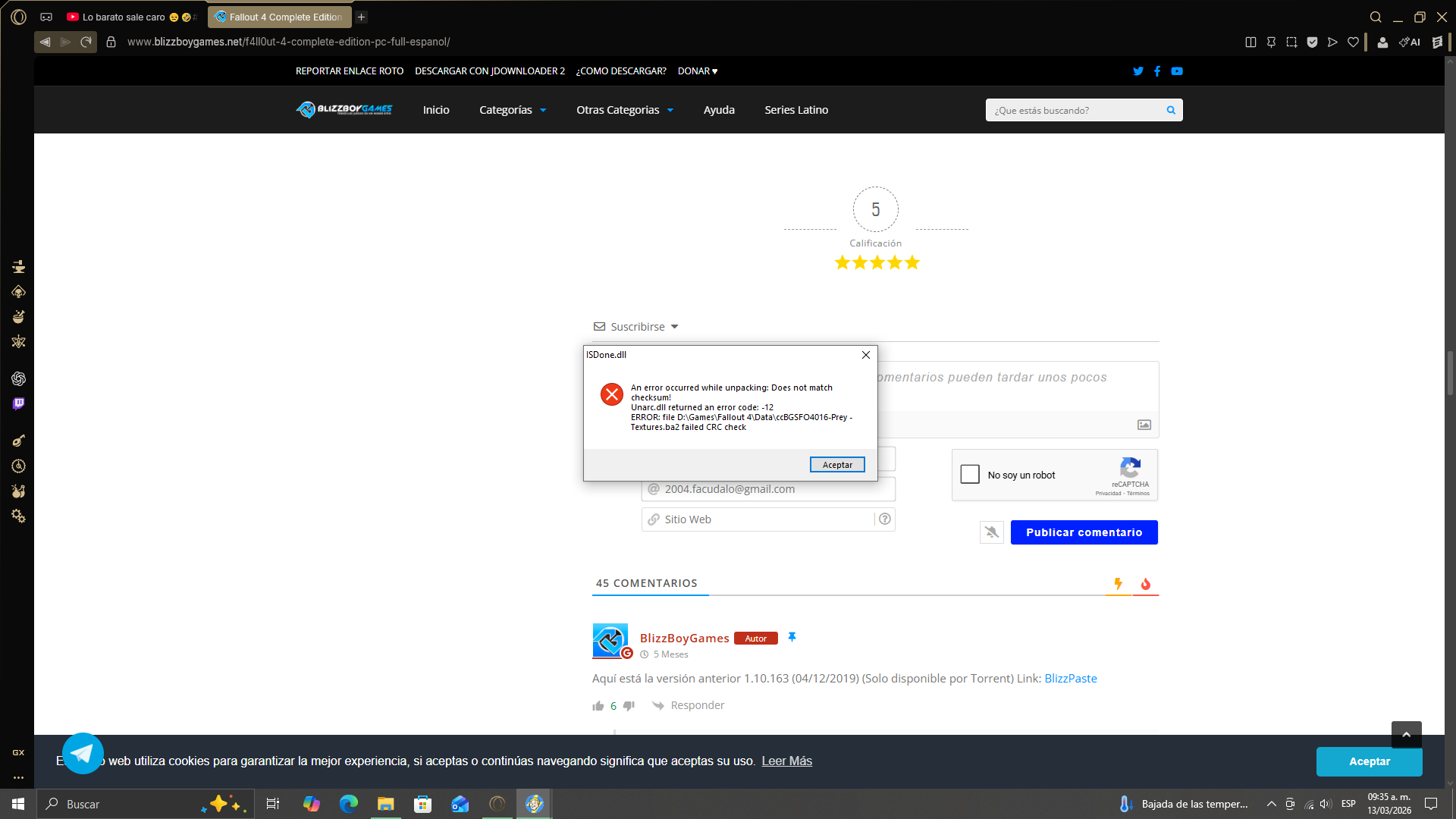Click the Twitter icon in top bar

[1137, 71]
